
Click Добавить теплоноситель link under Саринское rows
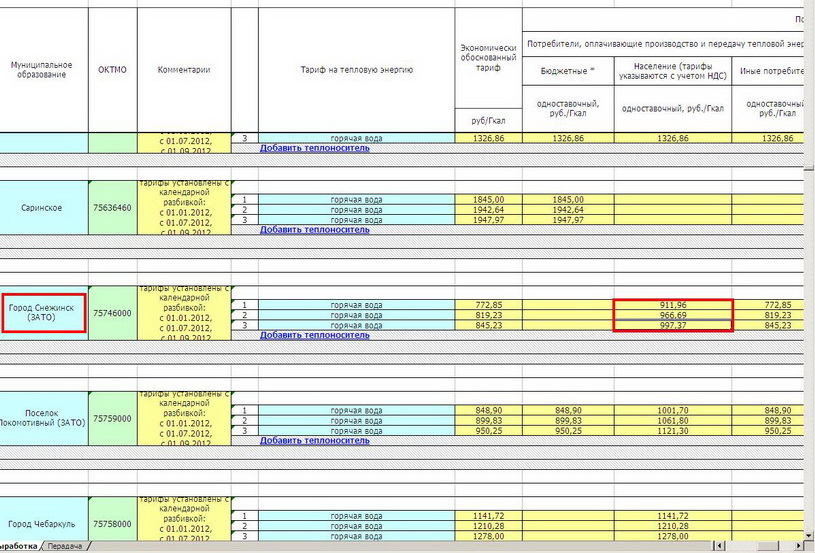tap(314, 229)
